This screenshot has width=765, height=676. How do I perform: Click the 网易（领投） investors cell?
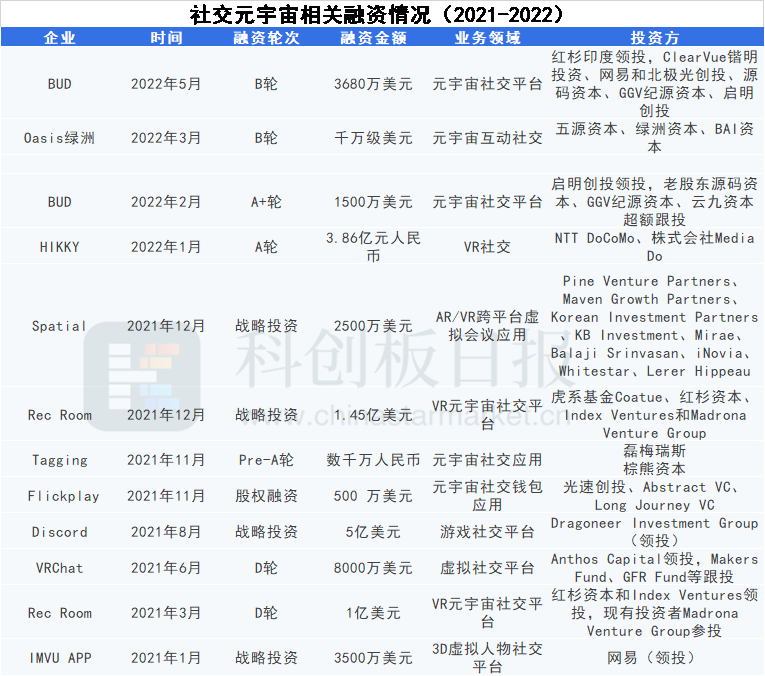[651, 658]
